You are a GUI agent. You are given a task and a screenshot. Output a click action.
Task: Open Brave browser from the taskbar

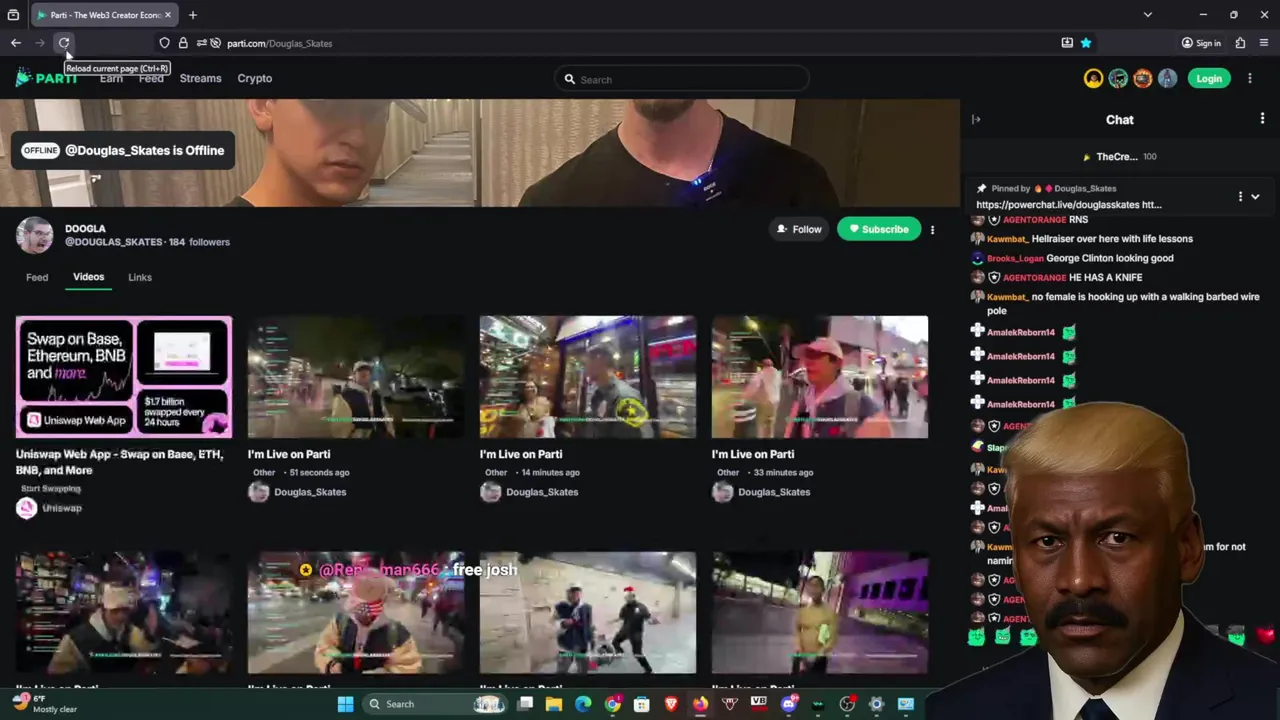pyautogui.click(x=671, y=704)
